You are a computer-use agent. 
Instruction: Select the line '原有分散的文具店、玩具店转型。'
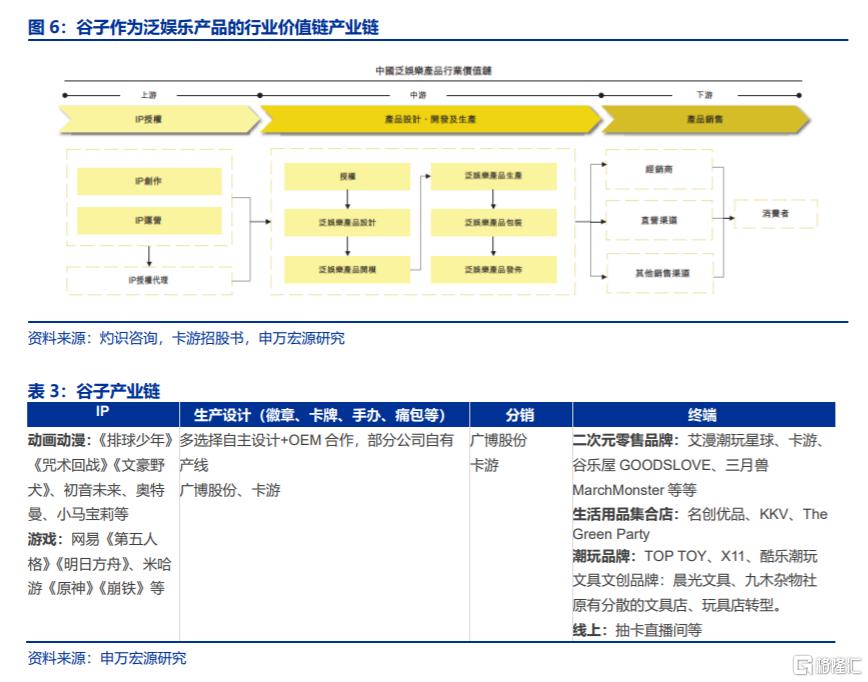pos(678,605)
